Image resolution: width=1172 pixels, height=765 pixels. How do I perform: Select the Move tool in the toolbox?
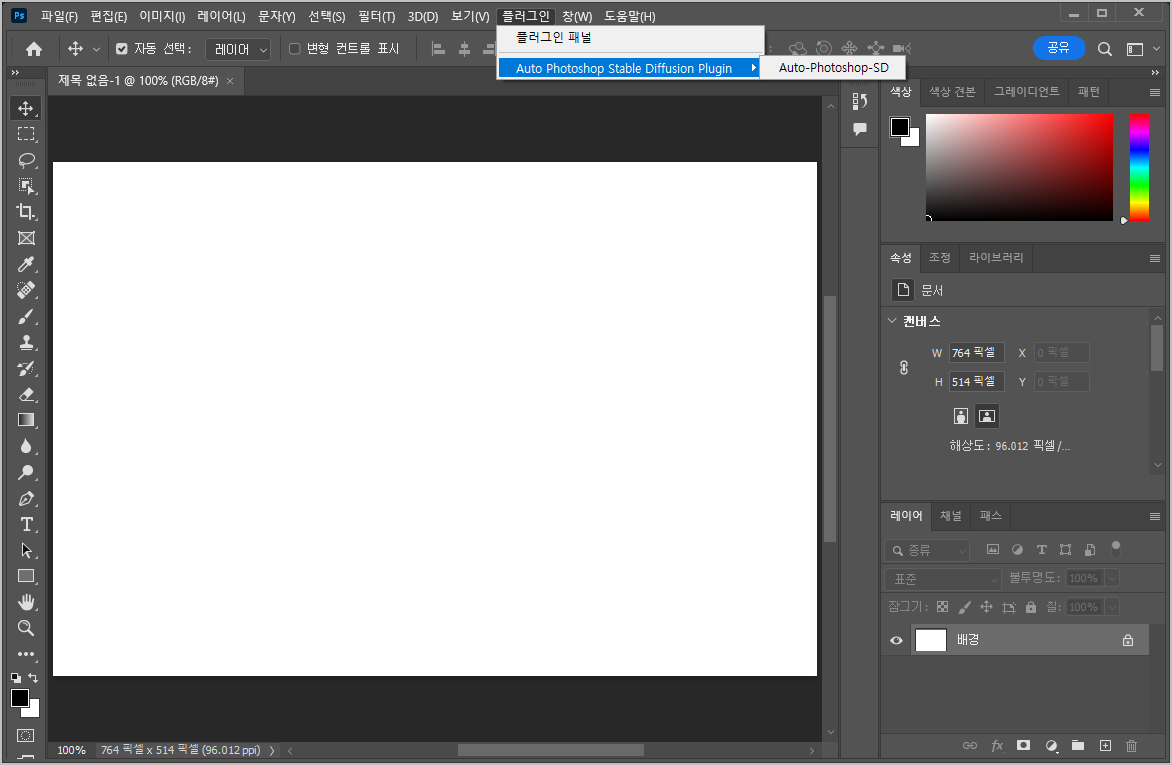pyautogui.click(x=26, y=108)
